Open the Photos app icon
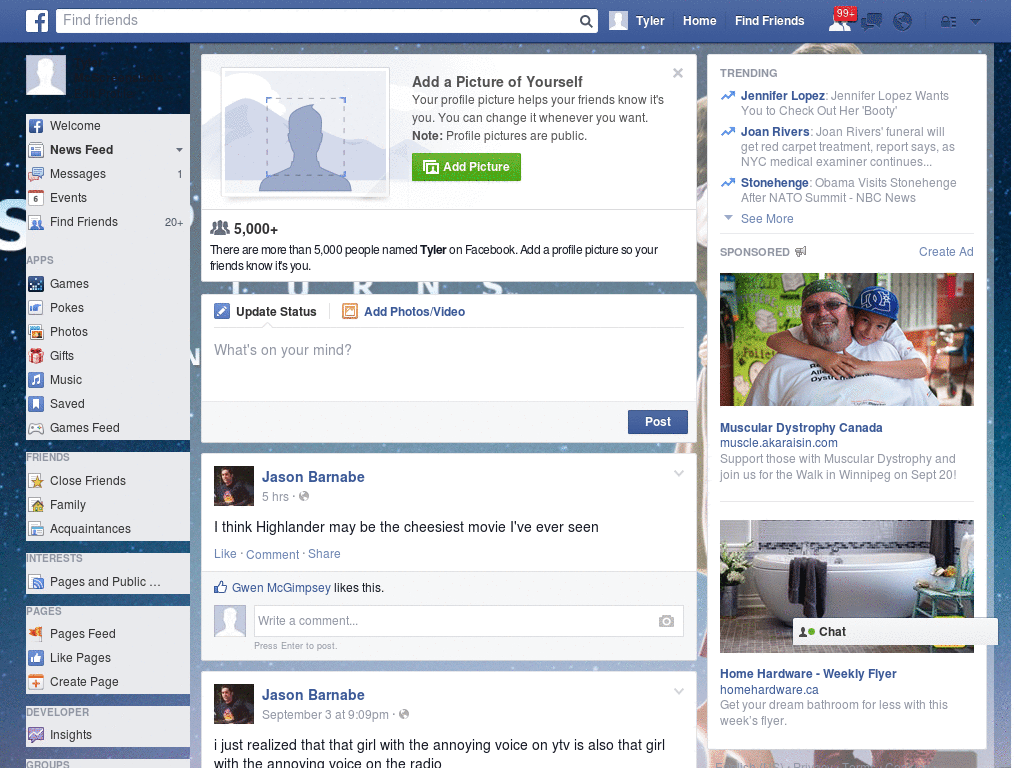The height and width of the screenshot is (768, 1024). (36, 332)
